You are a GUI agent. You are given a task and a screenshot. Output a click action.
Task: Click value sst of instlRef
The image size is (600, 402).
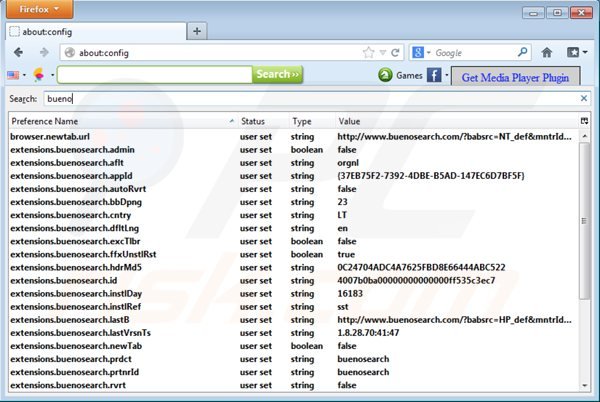(x=343, y=307)
